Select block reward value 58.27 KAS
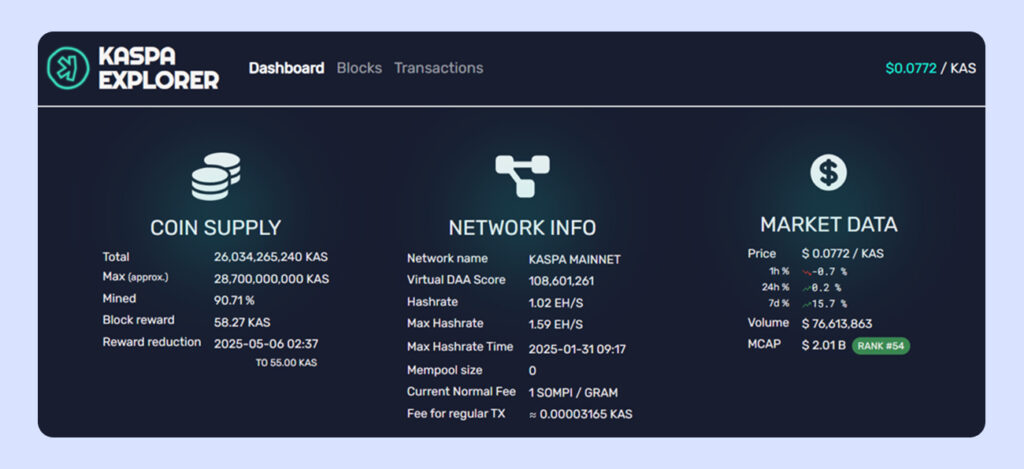 coord(242,322)
